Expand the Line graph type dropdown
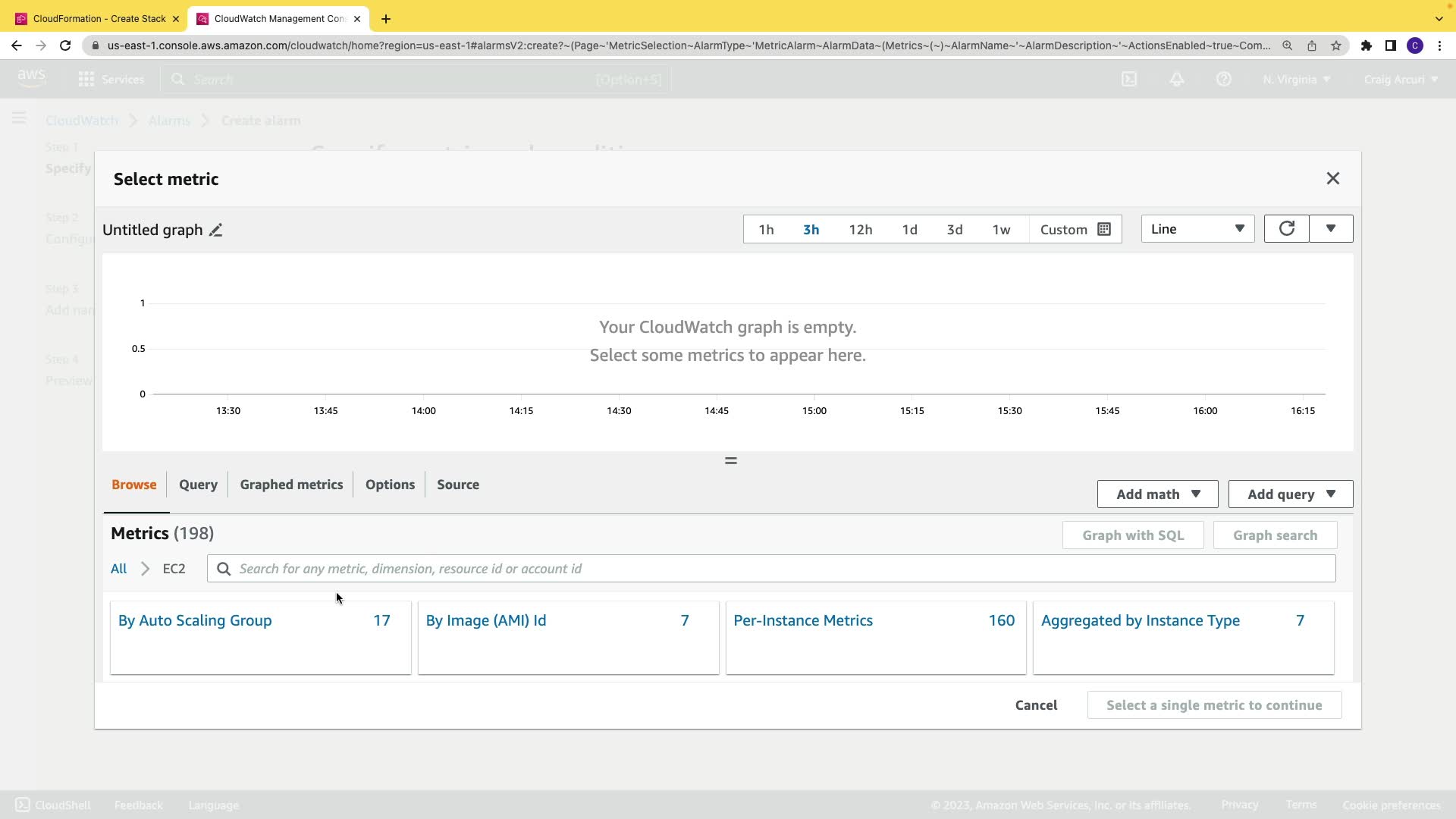 click(x=1197, y=229)
